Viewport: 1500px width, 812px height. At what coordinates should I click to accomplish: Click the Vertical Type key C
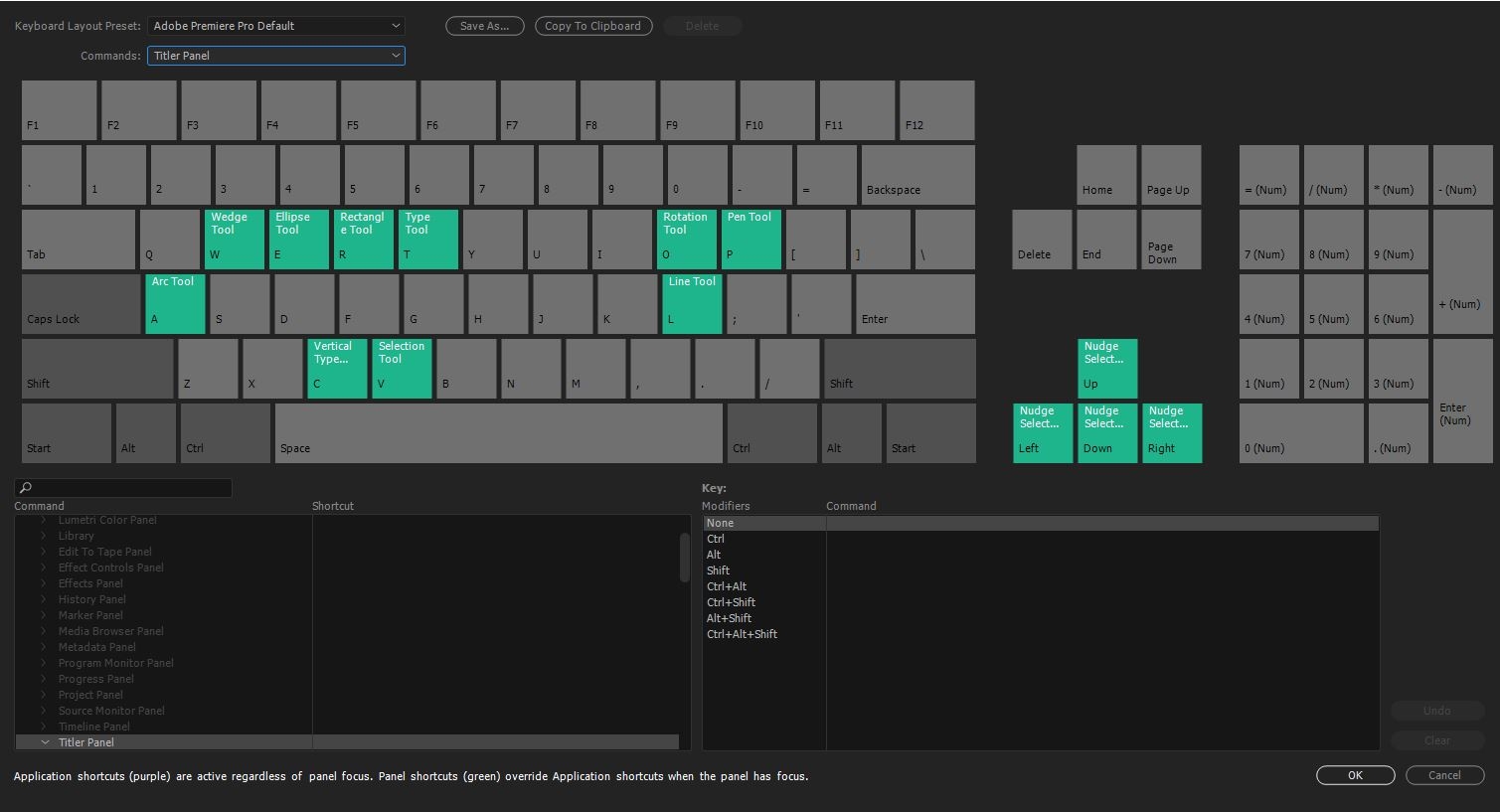coord(337,368)
